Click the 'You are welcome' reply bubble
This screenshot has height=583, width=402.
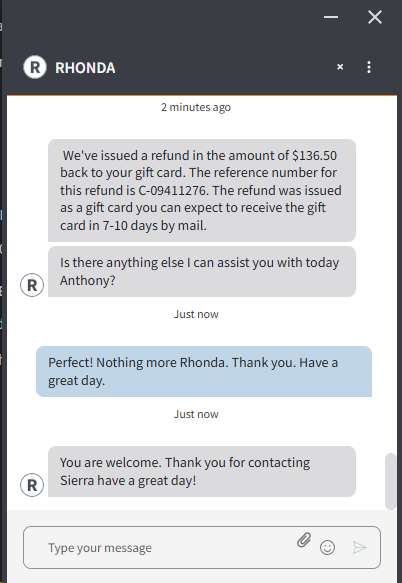tap(202, 471)
